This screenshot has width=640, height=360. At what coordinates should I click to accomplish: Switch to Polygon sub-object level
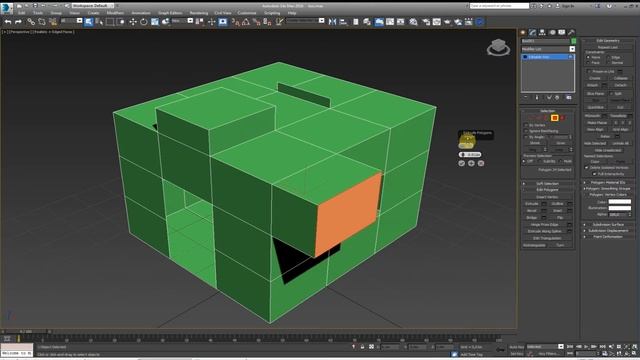[x=554, y=118]
